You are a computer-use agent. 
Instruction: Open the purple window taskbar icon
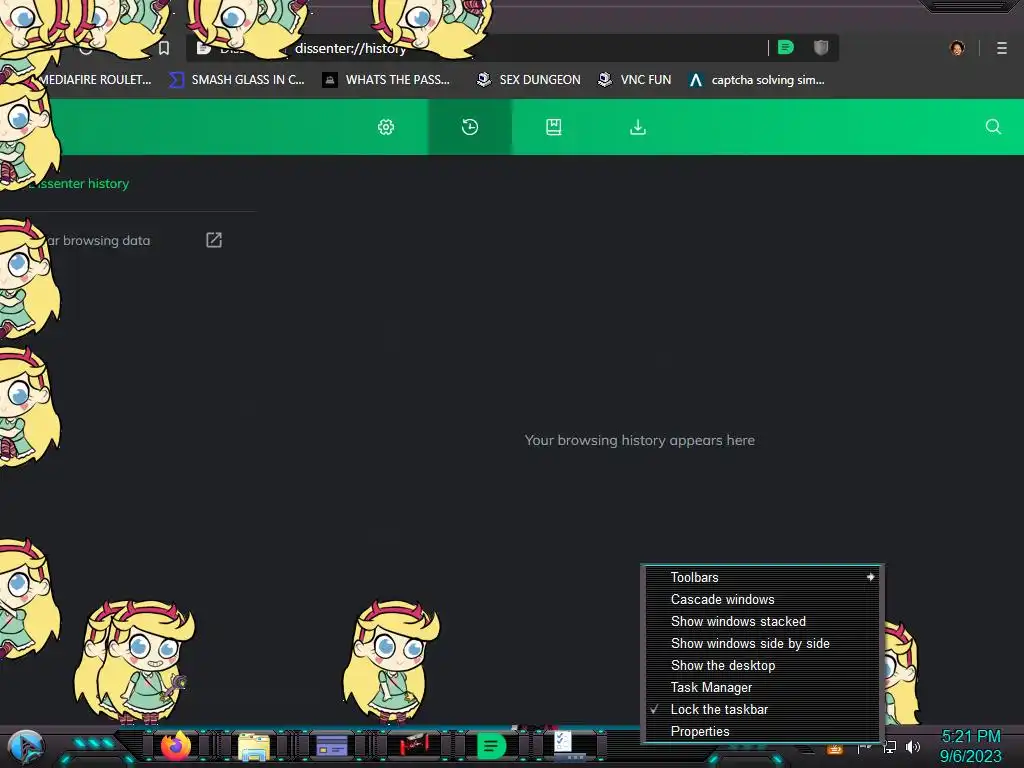(x=332, y=746)
